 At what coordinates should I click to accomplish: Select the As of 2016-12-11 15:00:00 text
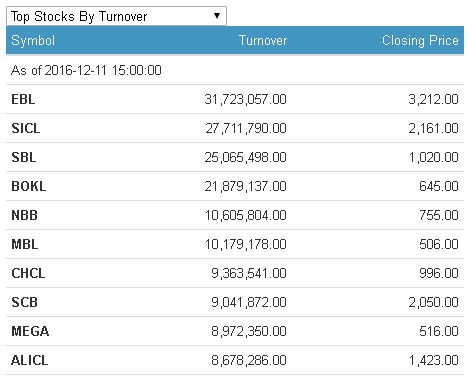[86, 70]
